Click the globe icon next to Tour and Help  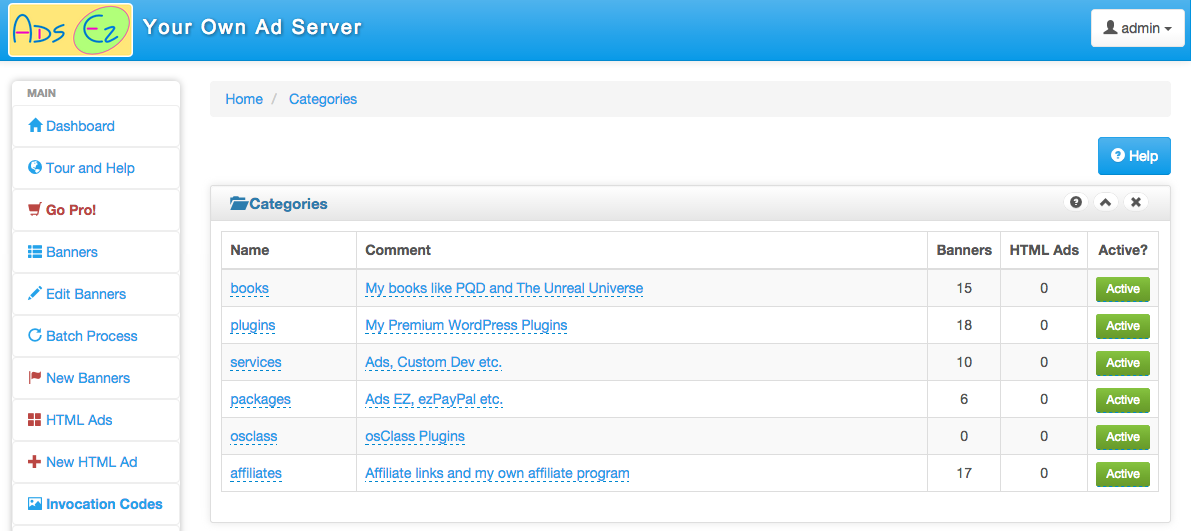click(x=34, y=167)
